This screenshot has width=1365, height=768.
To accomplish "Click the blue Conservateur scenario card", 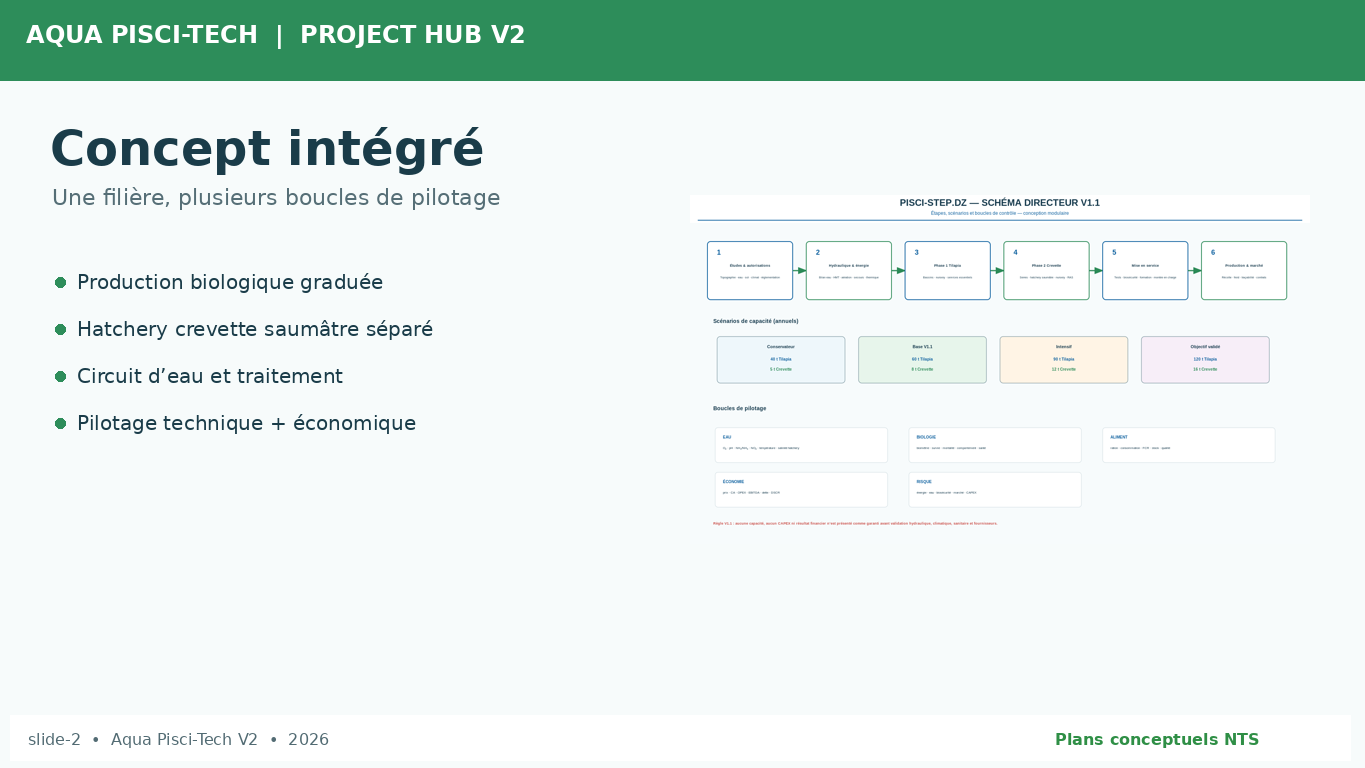I will point(781,360).
